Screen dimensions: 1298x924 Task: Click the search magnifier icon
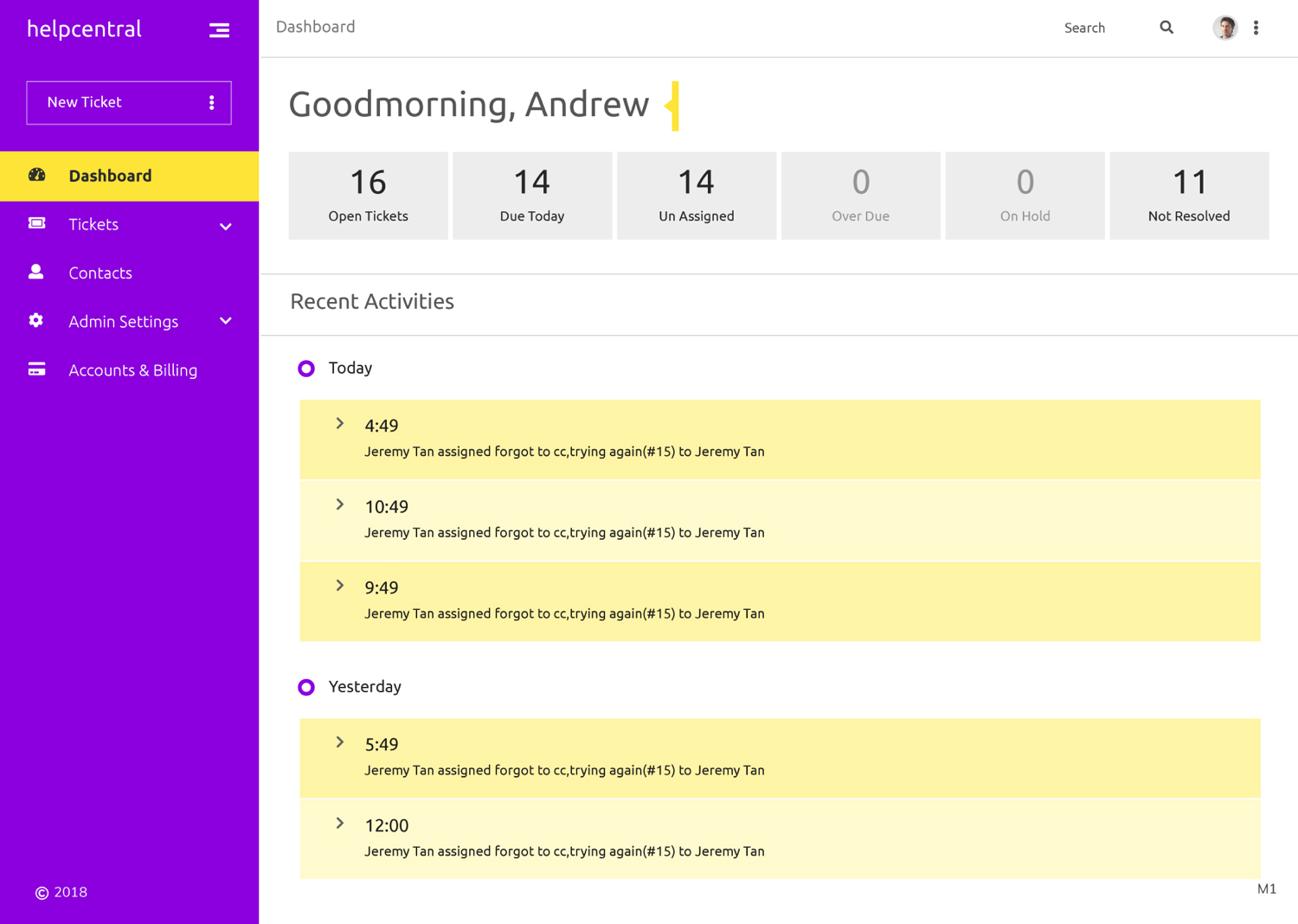coord(1166,28)
